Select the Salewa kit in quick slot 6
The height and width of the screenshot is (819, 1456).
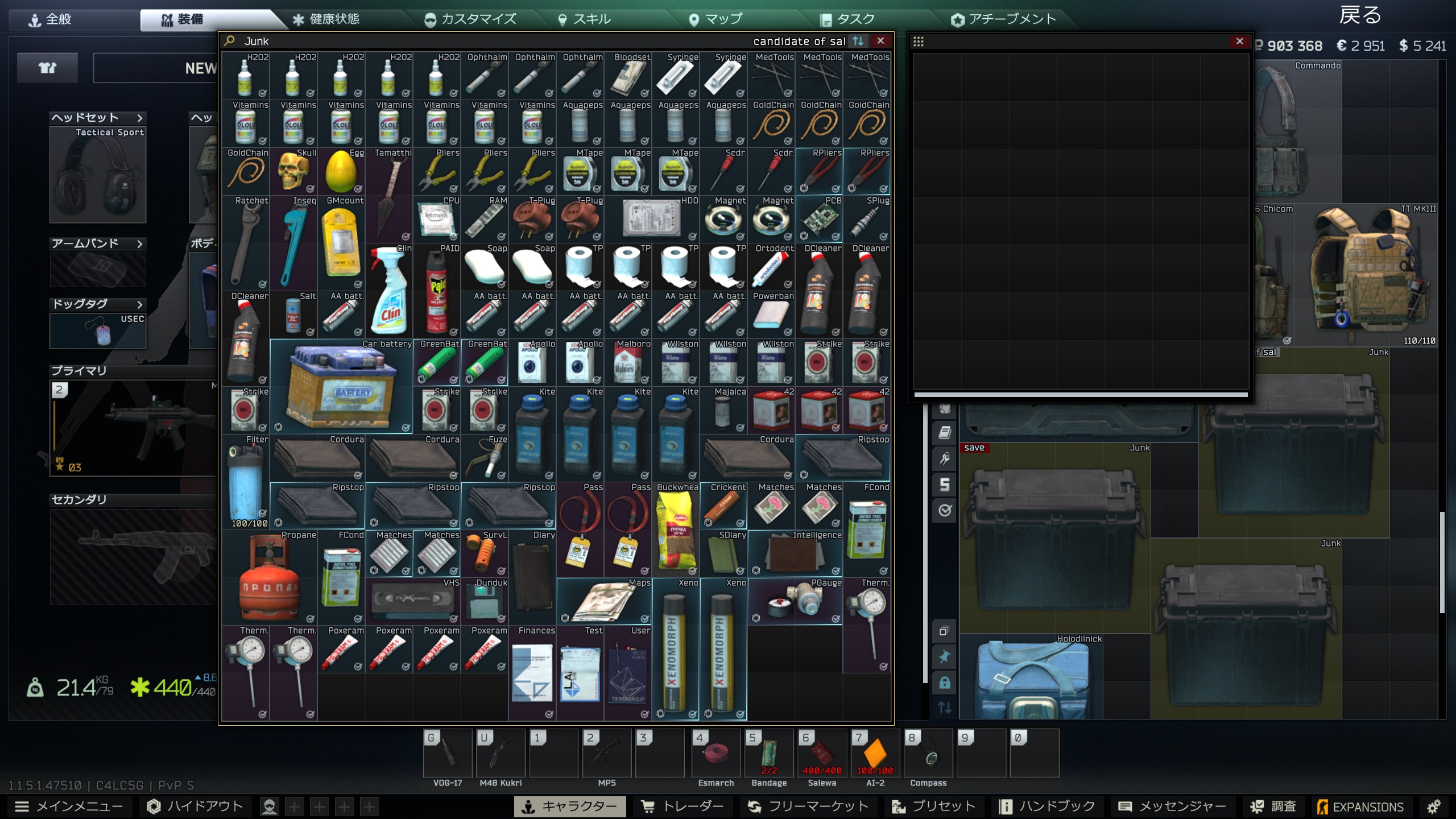[822, 753]
